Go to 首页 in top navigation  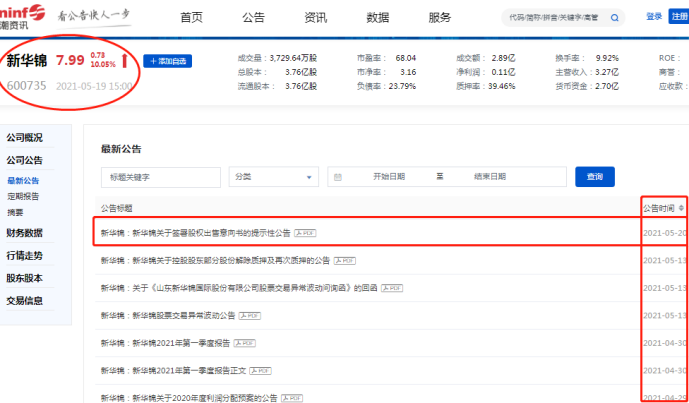pos(192,18)
